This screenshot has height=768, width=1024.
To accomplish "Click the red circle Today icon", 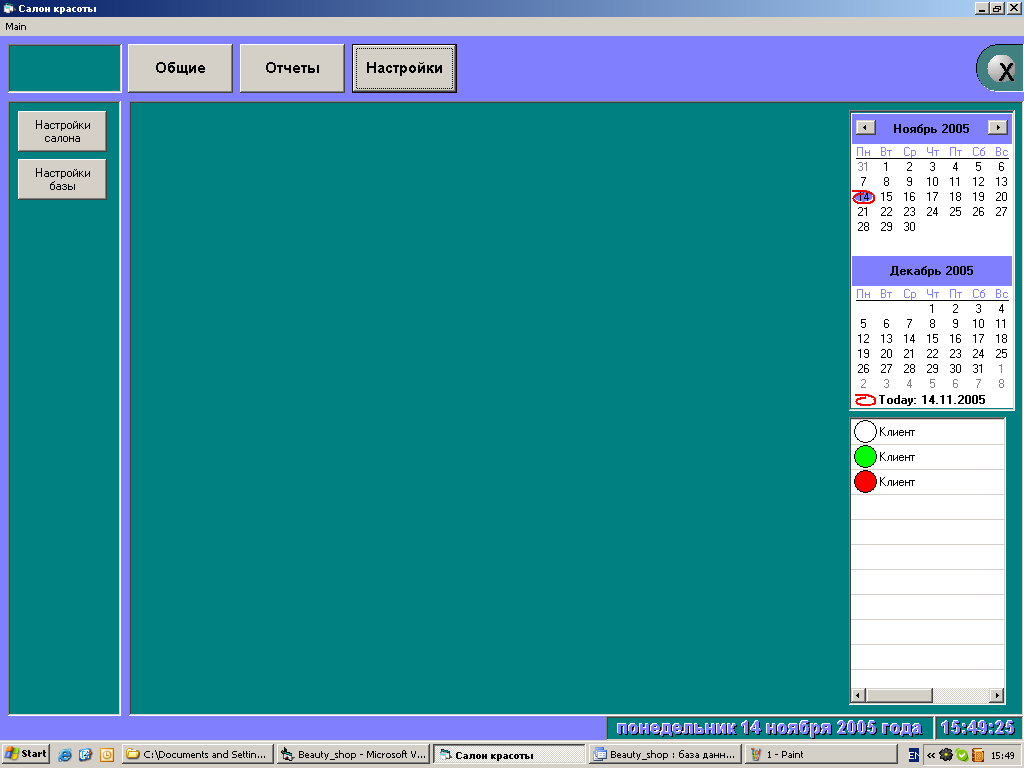I will tap(865, 400).
